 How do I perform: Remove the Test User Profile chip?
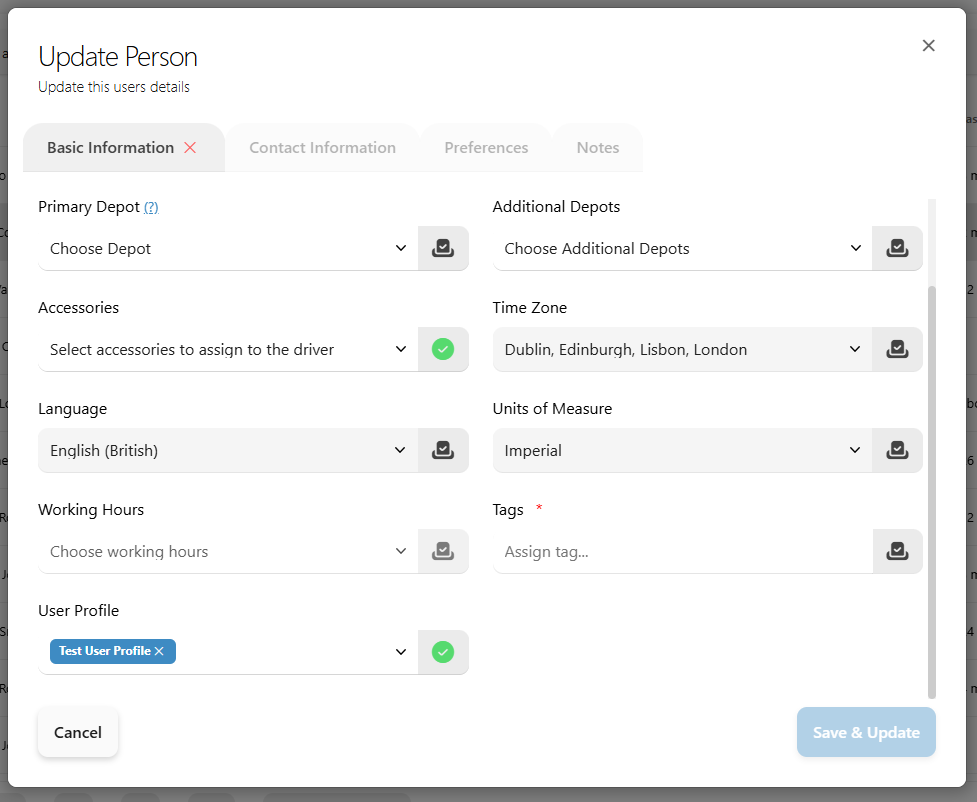(159, 651)
